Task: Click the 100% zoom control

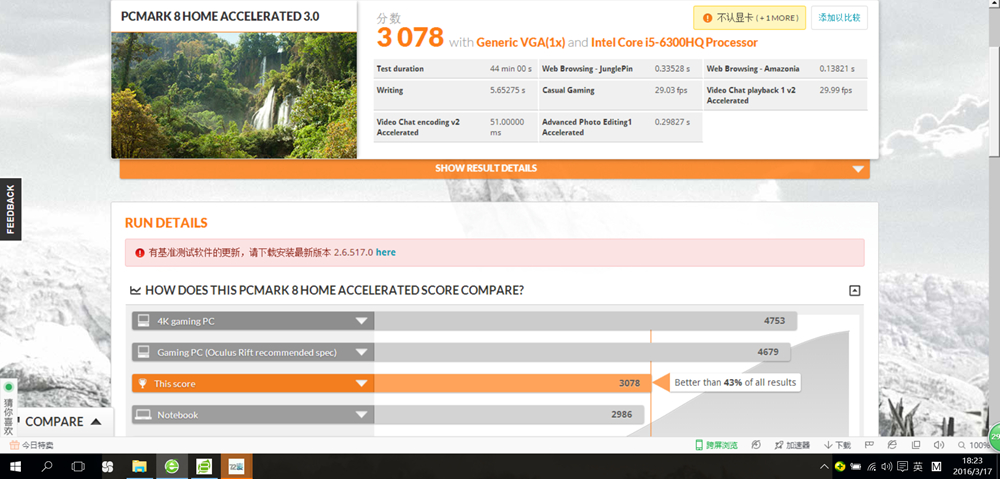Action: (973, 445)
